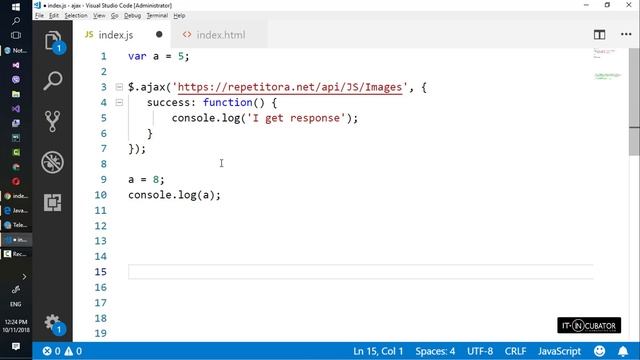Image resolution: width=640 pixels, height=360 pixels.
Task: Click CRLF end of line selector
Action: 515,351
